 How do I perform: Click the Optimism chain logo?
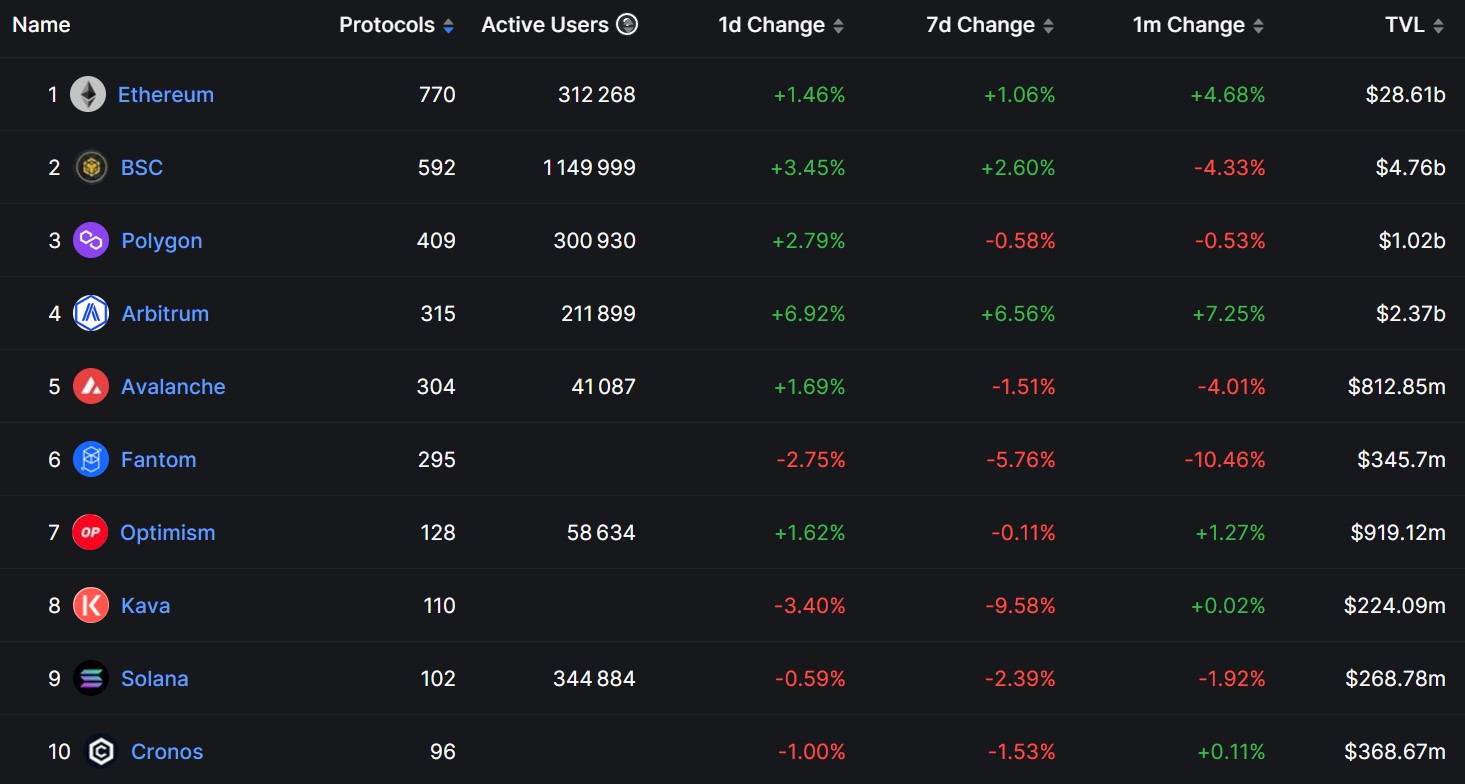coord(89,532)
